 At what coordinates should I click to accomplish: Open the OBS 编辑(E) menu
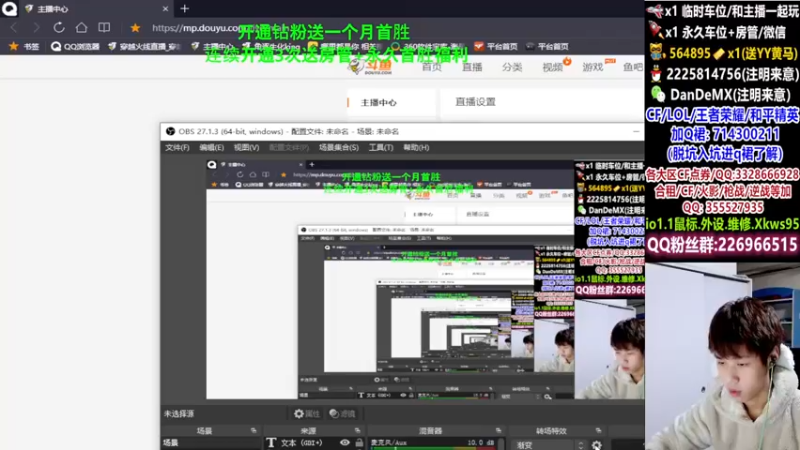pyautogui.click(x=212, y=147)
